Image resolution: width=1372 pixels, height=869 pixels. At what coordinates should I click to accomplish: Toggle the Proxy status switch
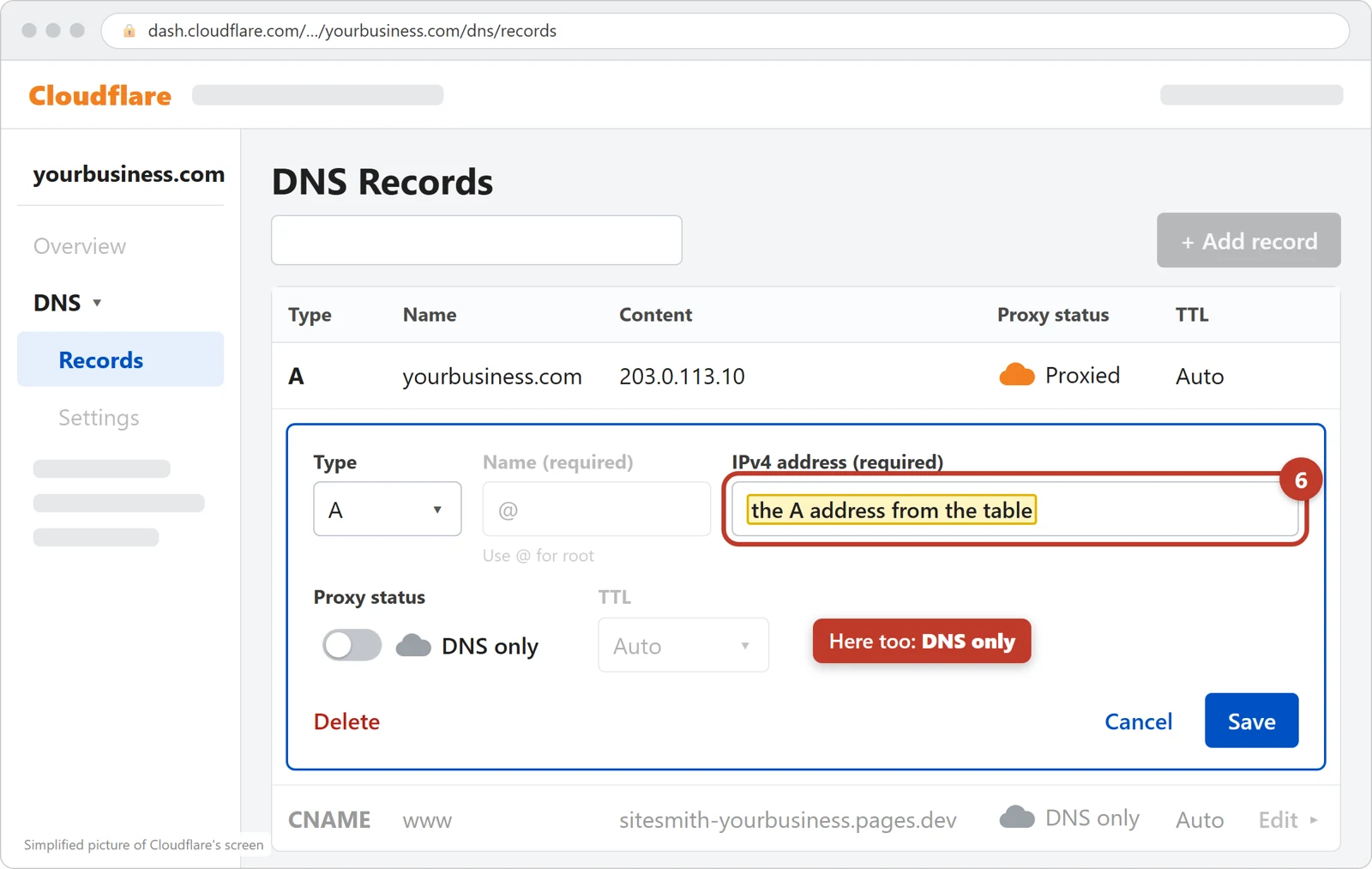pyautogui.click(x=352, y=645)
